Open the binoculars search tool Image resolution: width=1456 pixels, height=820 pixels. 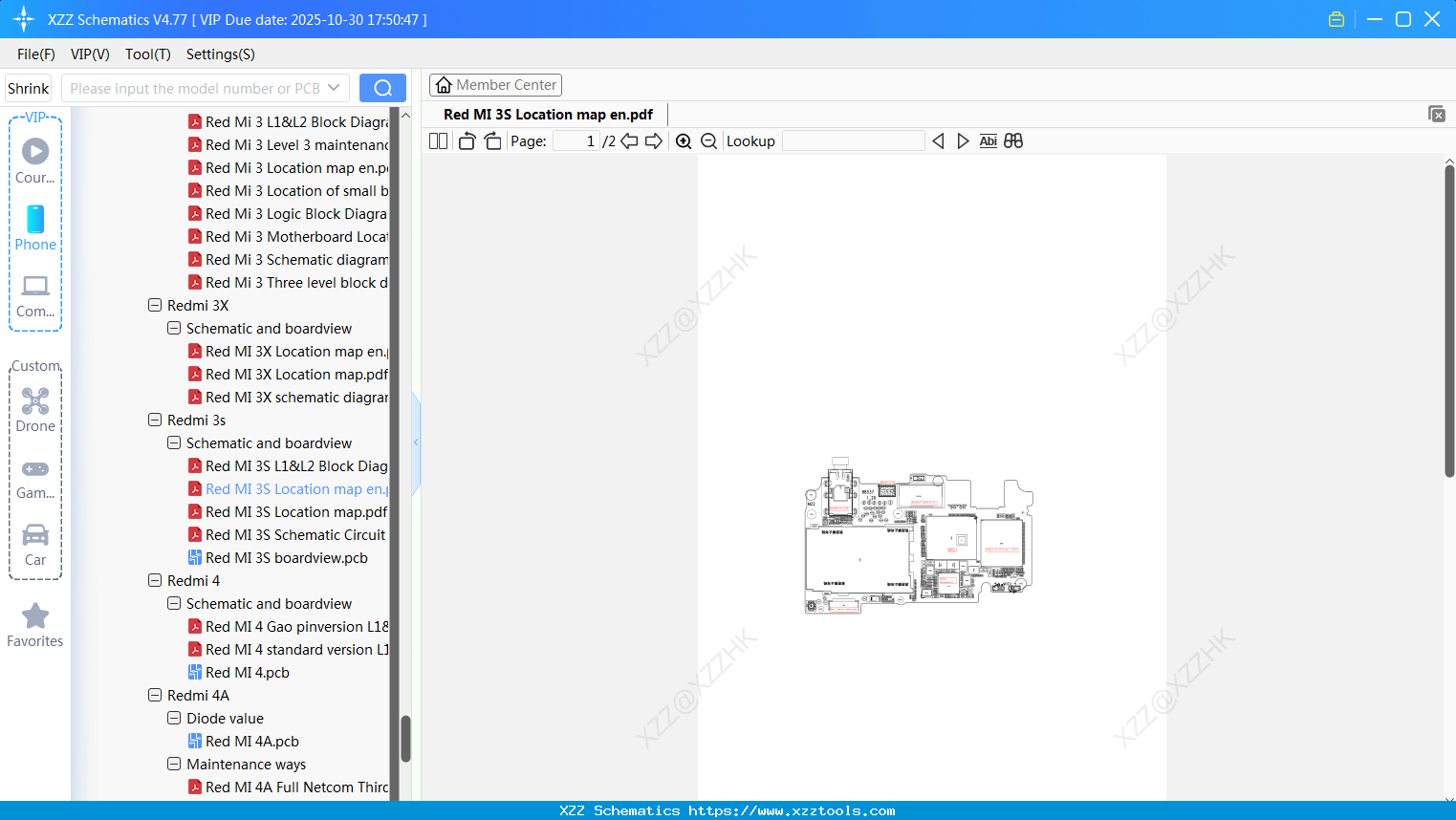point(1012,140)
